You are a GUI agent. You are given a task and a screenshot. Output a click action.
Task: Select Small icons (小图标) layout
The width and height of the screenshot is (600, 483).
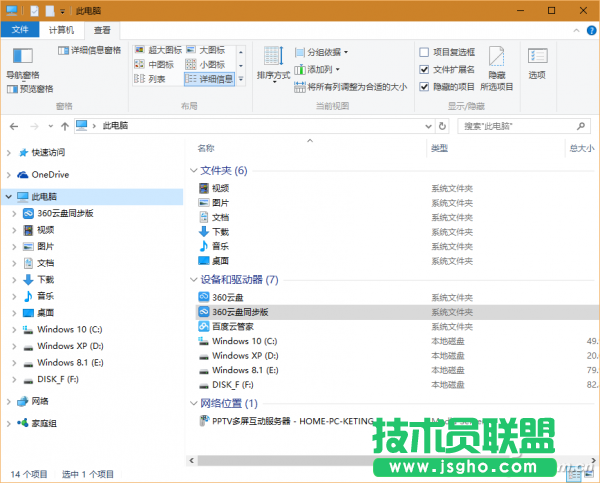coord(205,64)
